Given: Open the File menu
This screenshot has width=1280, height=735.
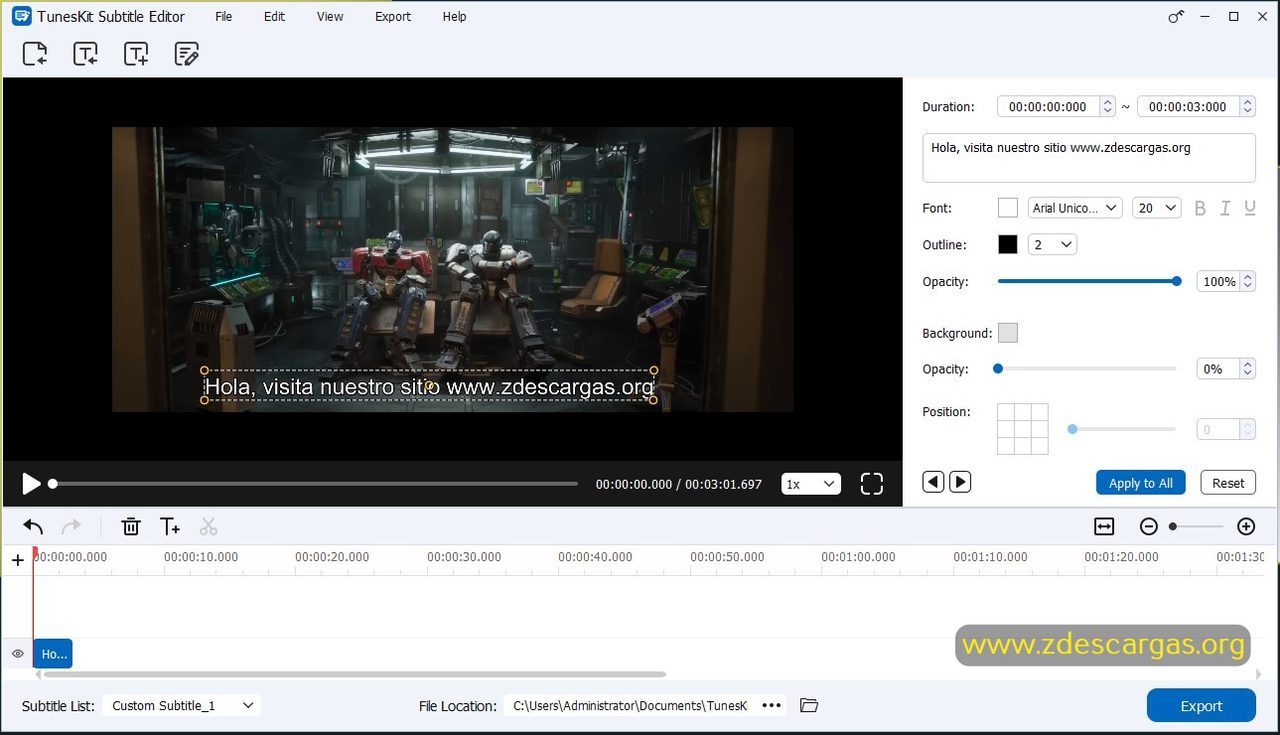Looking at the screenshot, I should 224,16.
